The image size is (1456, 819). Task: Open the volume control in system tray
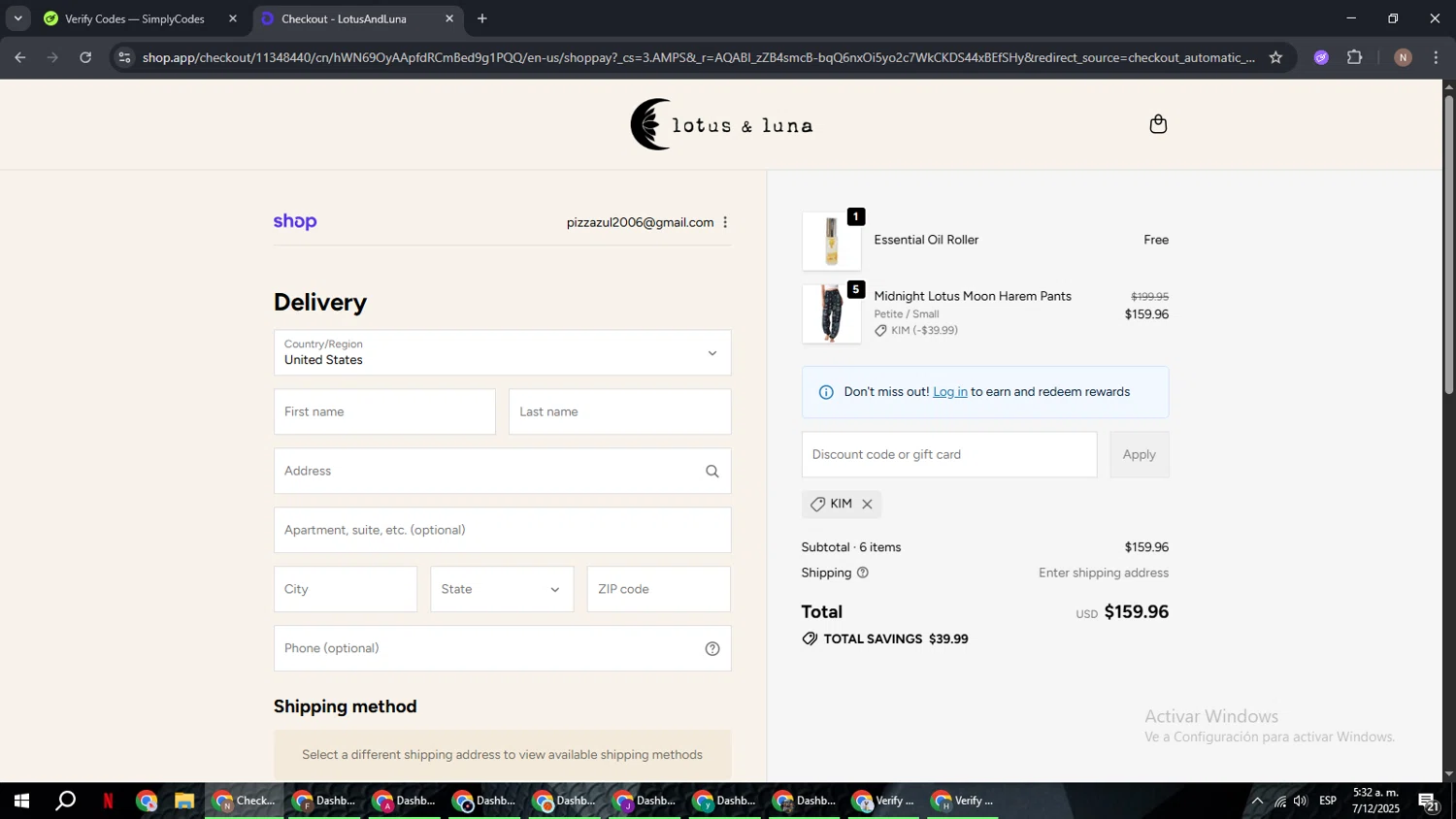[1301, 802]
